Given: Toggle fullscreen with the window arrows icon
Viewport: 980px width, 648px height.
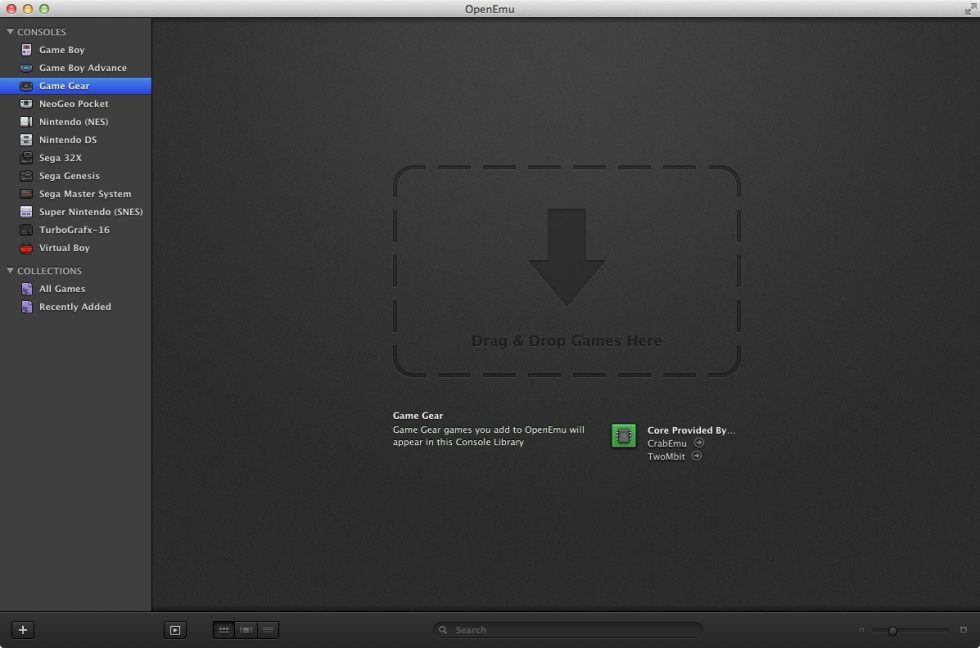Looking at the screenshot, I should (970, 8).
